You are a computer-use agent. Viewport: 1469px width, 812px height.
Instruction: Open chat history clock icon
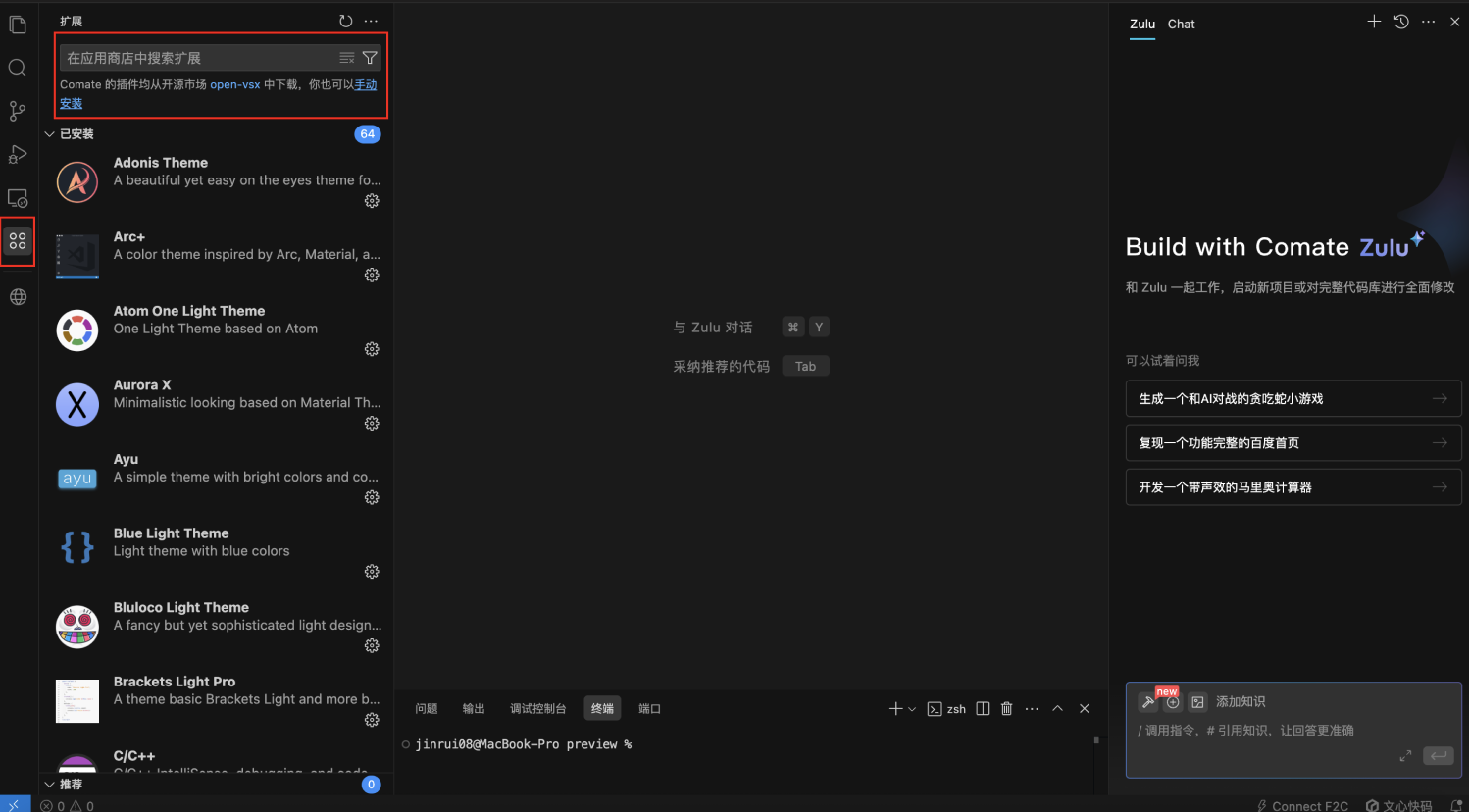1401,22
